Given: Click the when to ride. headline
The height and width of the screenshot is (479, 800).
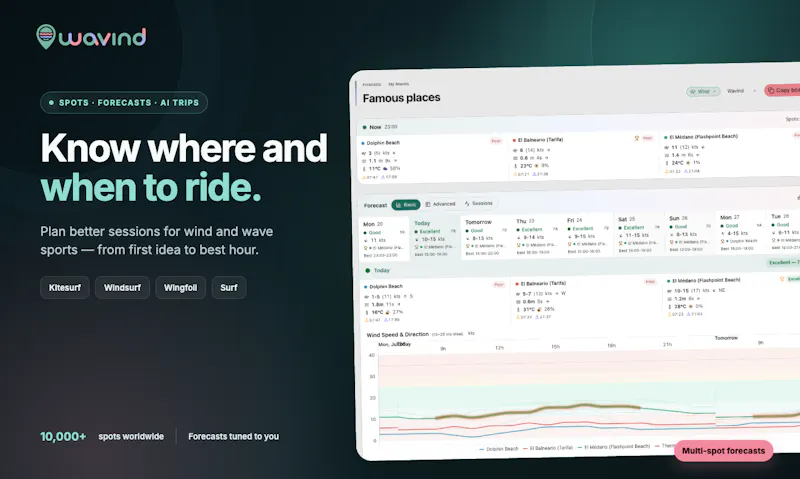Looking at the screenshot, I should point(151,188).
